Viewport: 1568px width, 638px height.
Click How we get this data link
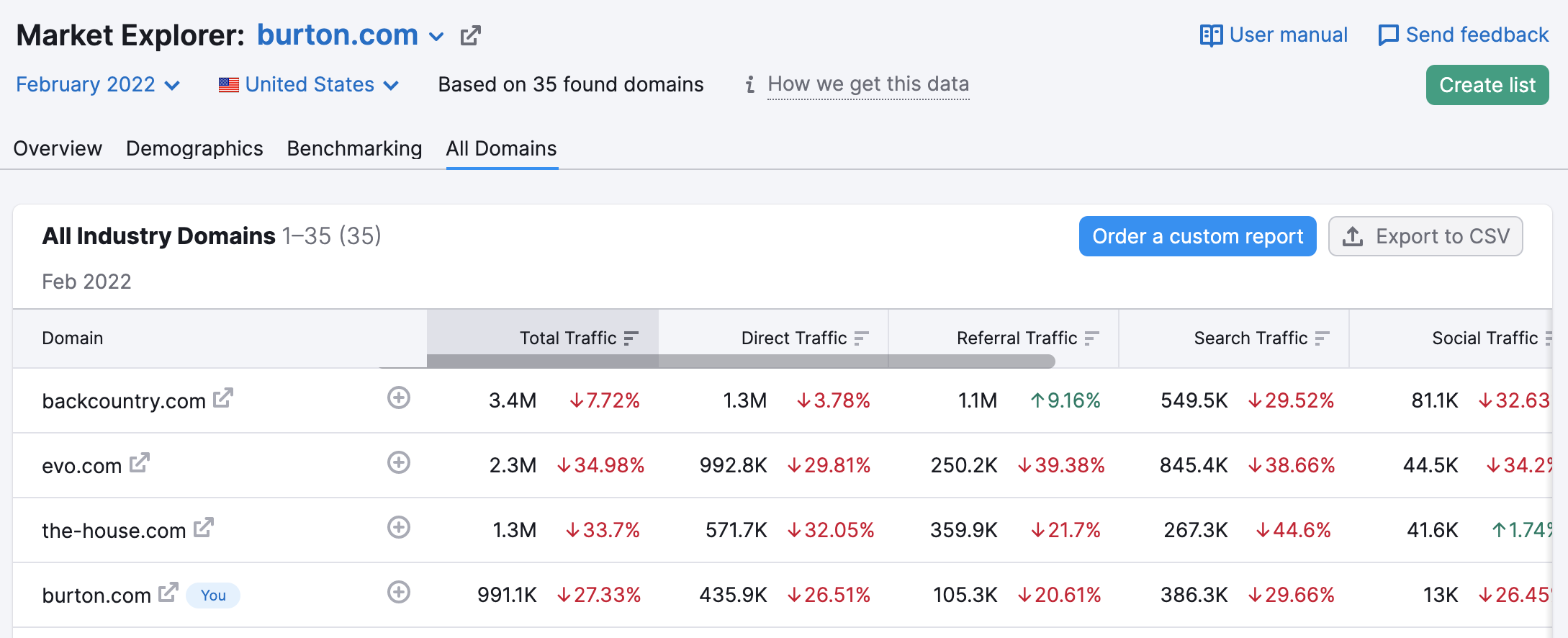(868, 84)
